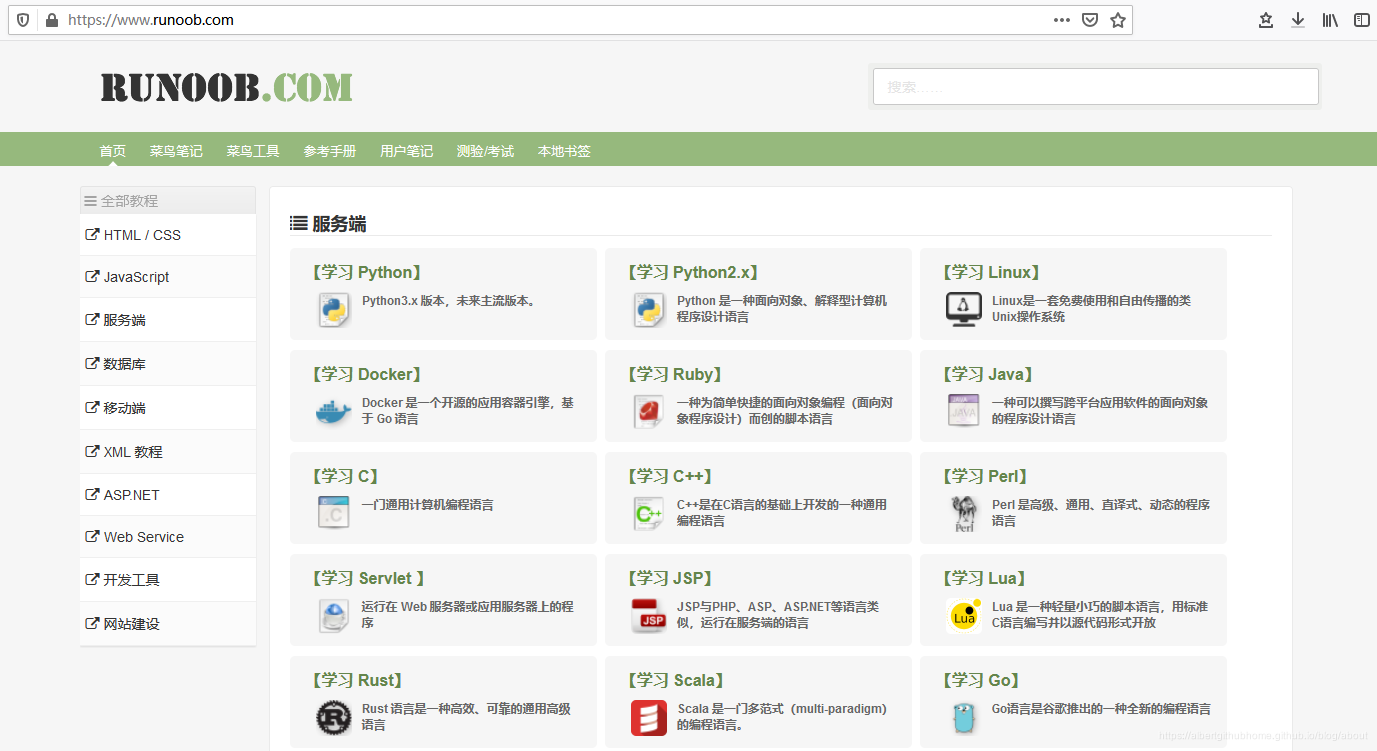
Task: Open the 本地书签 navigation item
Action: [564, 151]
